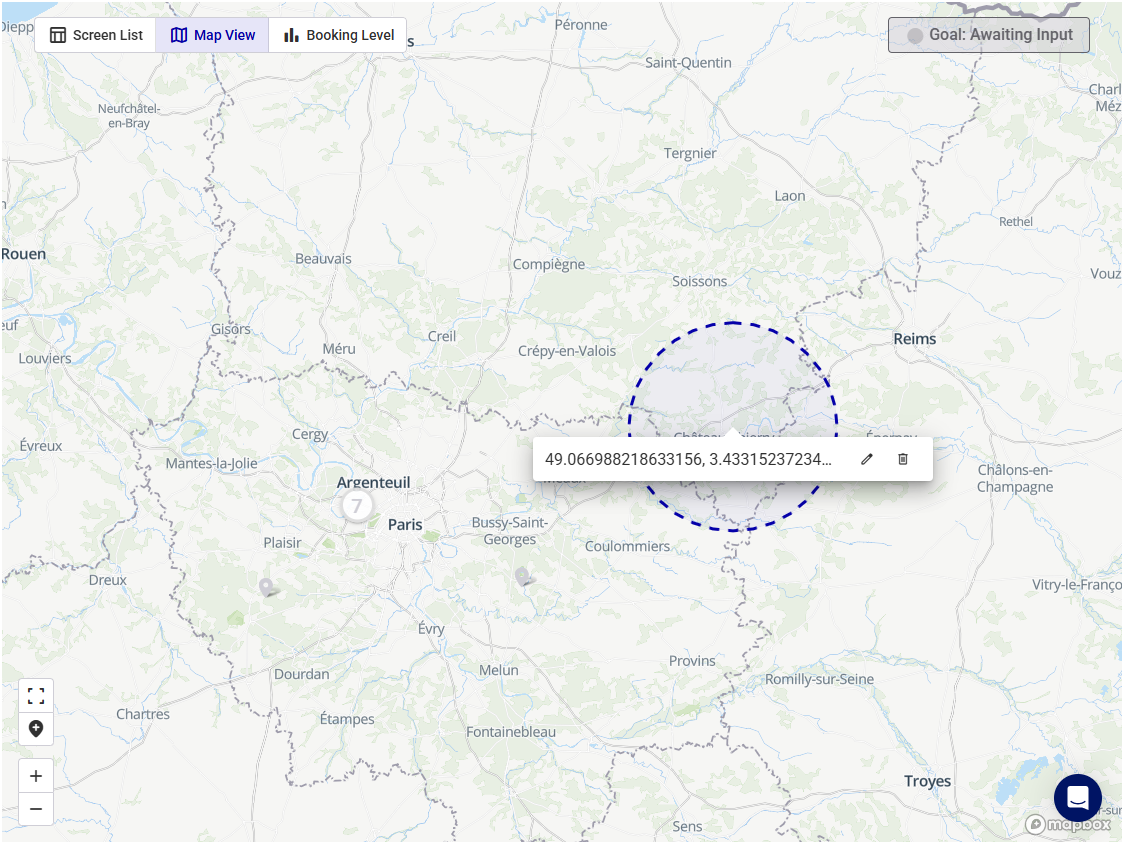This screenshot has height=844, width=1124.
Task: Click the Mapbox logo
Action: pos(1068,825)
